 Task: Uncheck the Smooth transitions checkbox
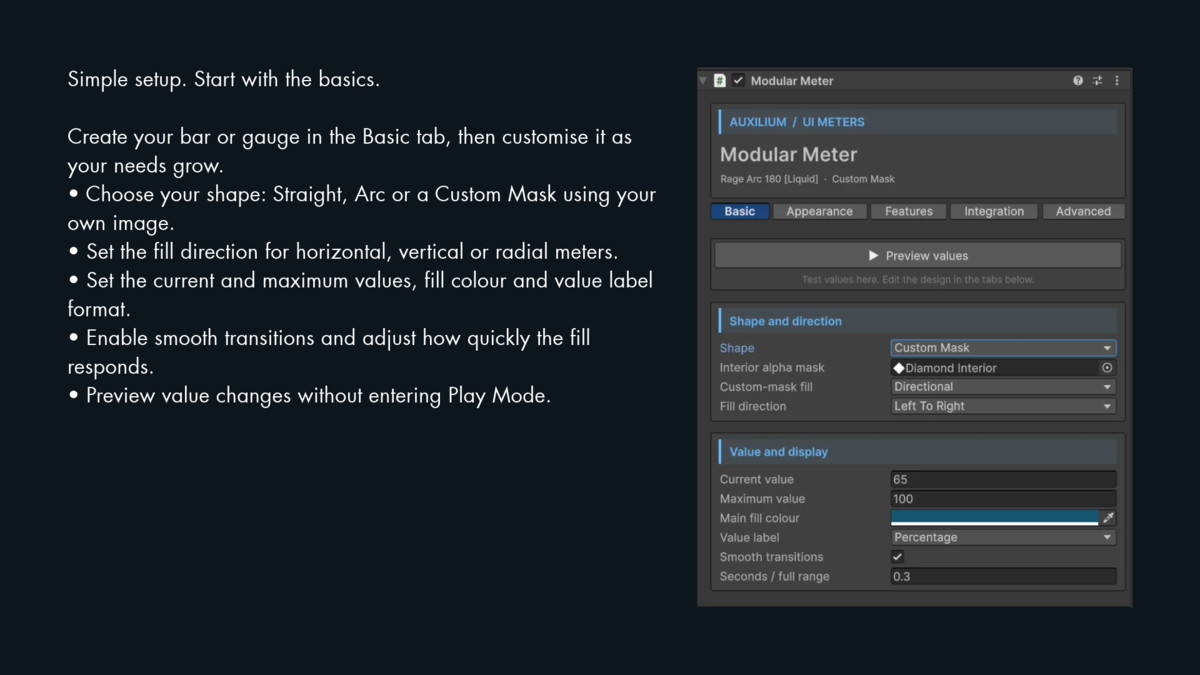pyautogui.click(x=897, y=557)
